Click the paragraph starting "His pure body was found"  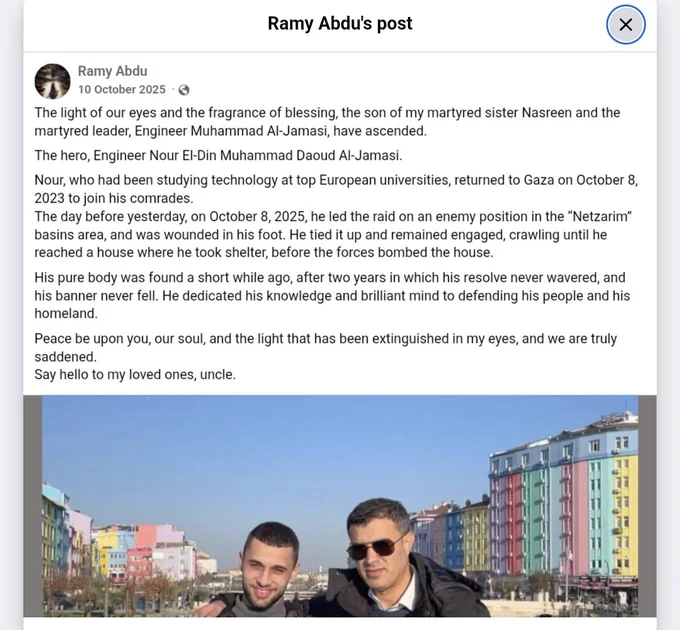pyautogui.click(x=332, y=295)
